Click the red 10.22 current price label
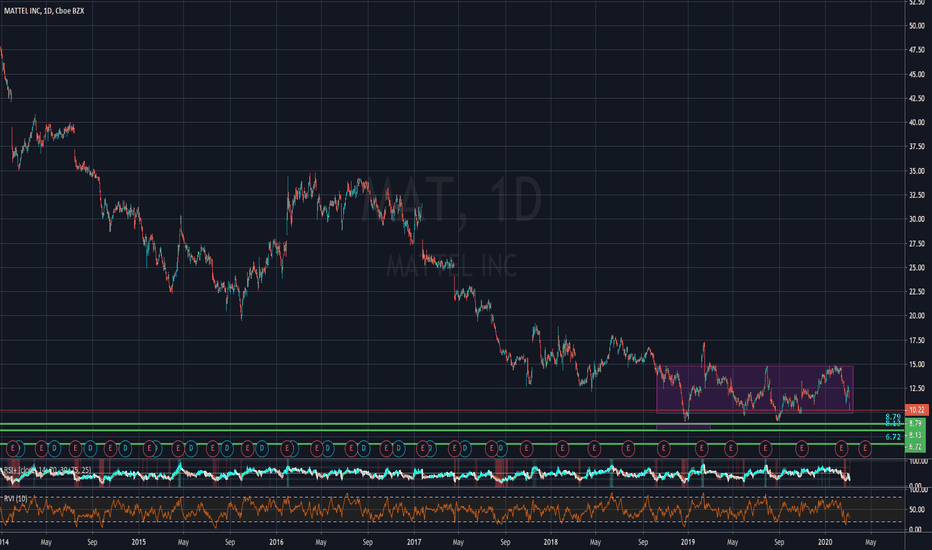Viewport: 932px width, 550px height. coord(916,410)
